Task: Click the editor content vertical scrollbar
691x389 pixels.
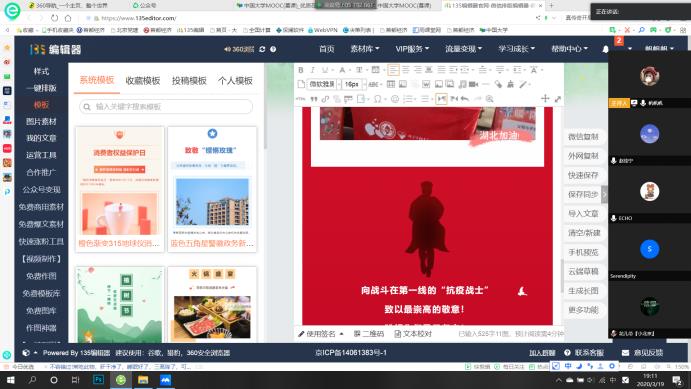Action: point(562,276)
